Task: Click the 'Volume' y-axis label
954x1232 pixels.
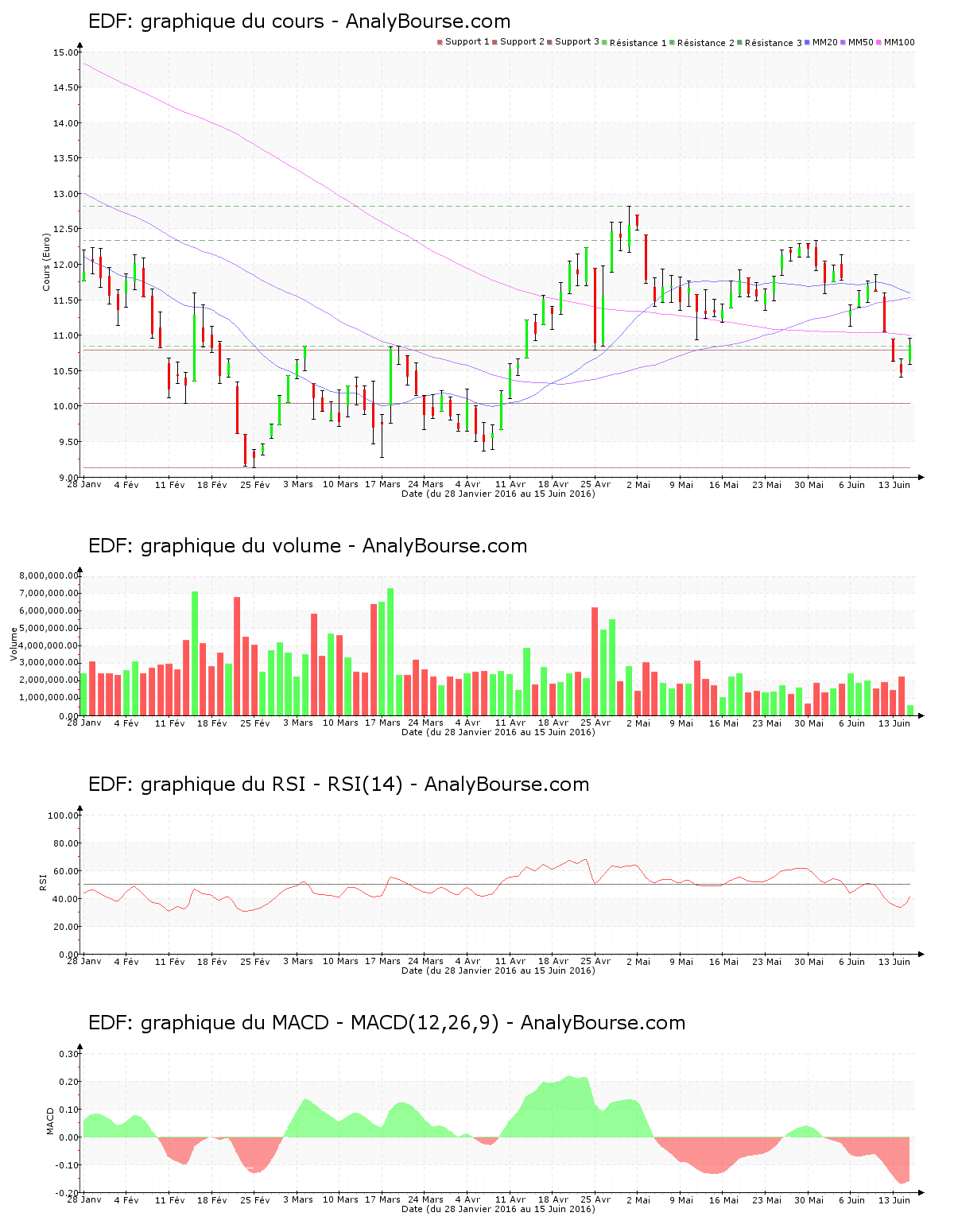Action: (14, 644)
